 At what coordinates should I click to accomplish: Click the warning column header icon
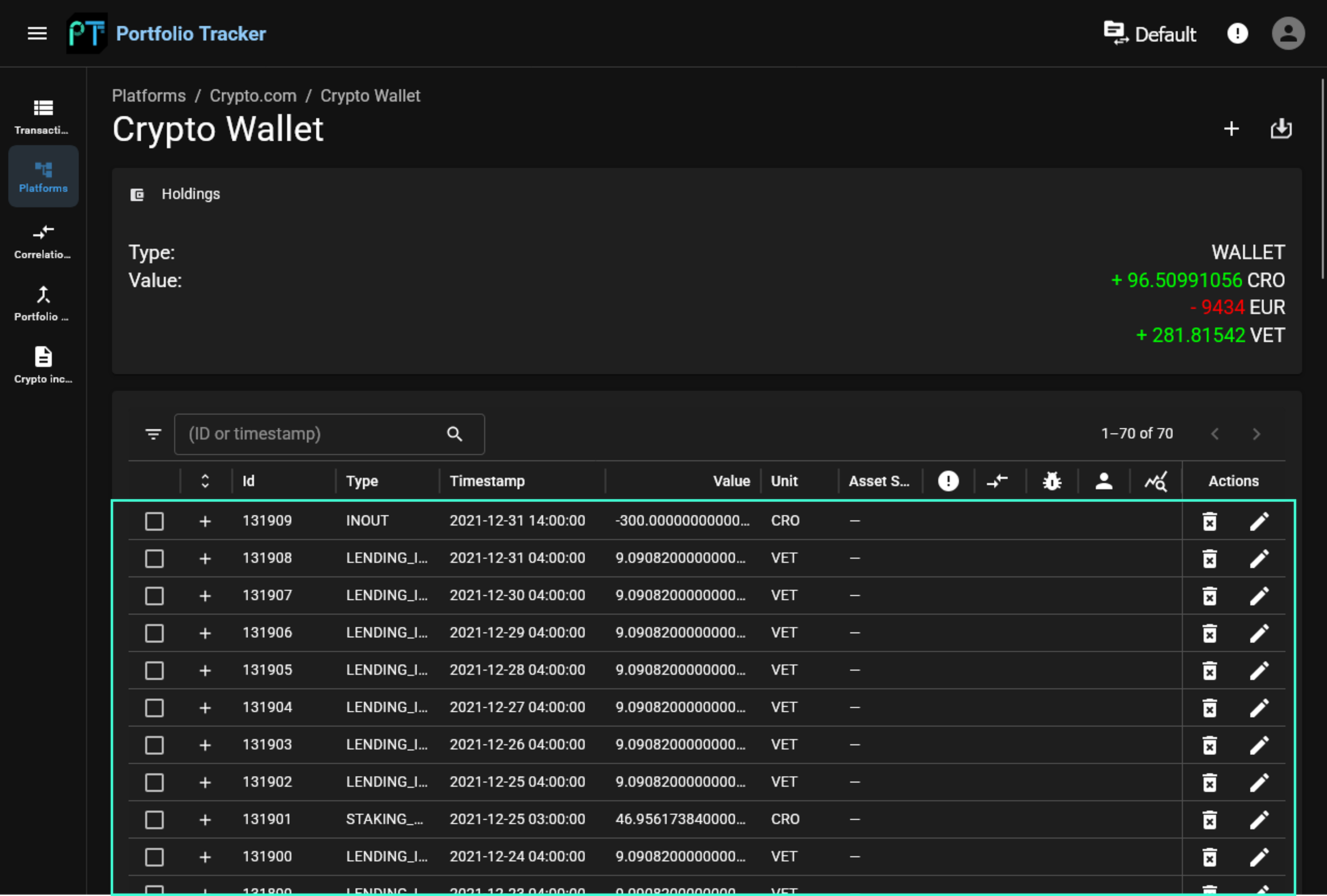(x=948, y=481)
